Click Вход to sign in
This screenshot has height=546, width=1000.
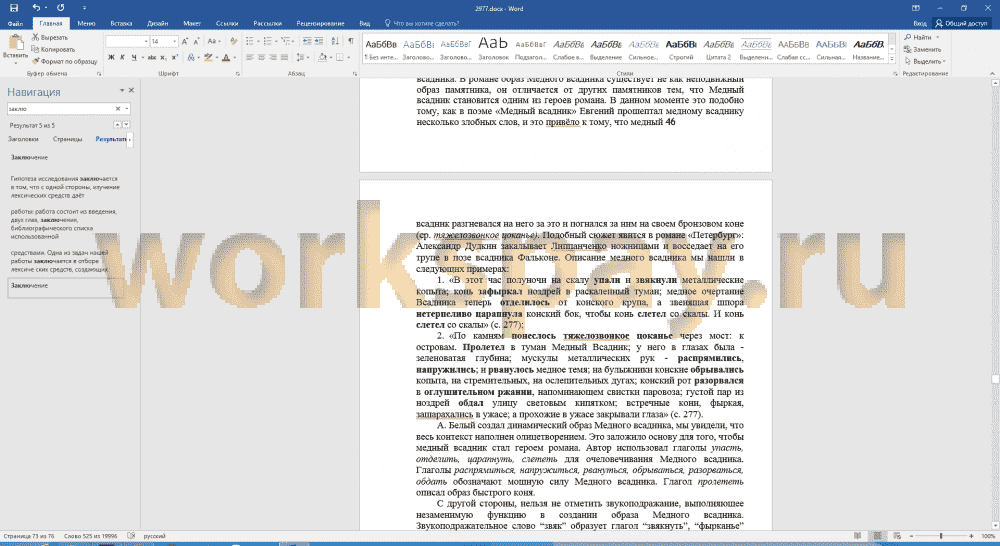920,23
